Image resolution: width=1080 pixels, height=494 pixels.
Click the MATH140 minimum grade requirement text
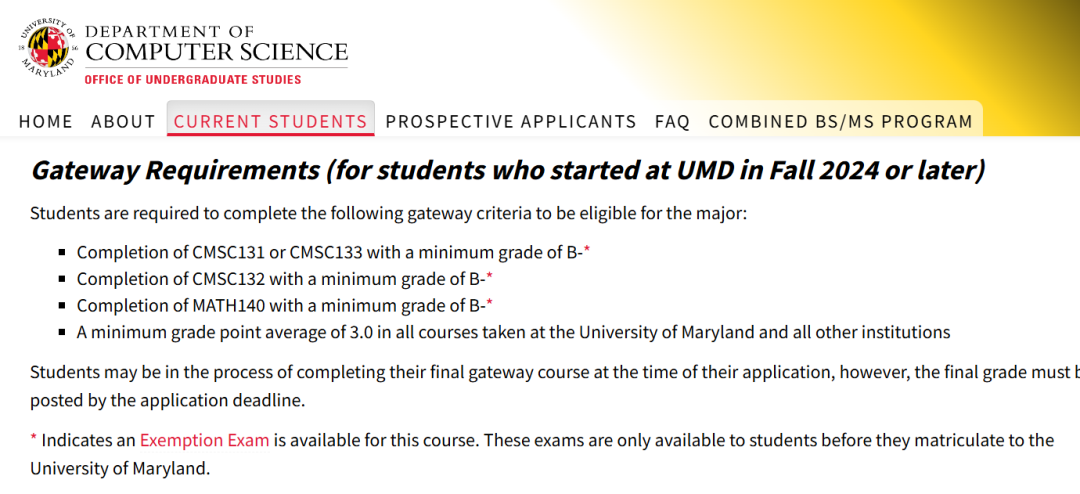point(280,306)
